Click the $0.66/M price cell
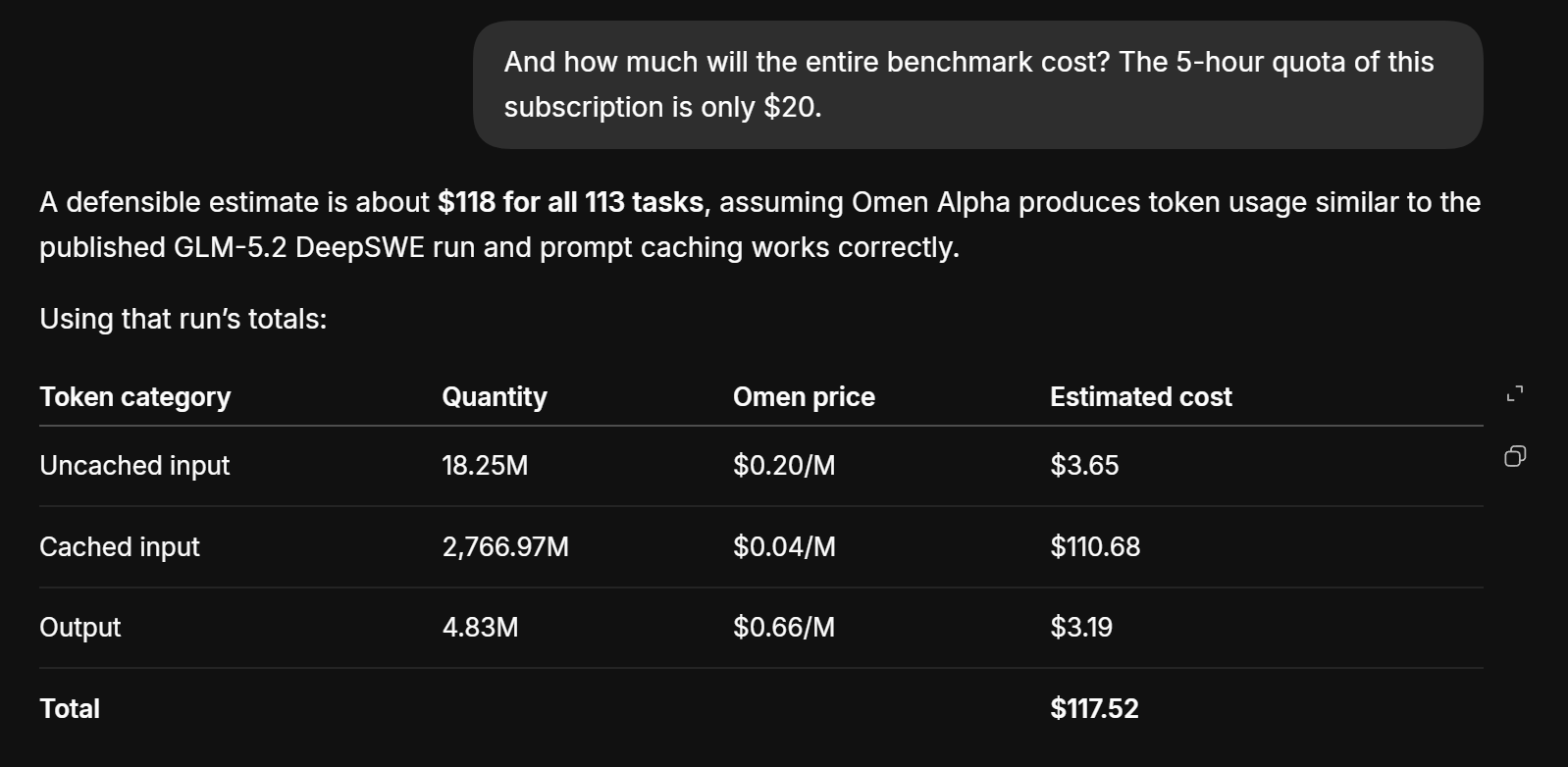The image size is (1568, 767). pyautogui.click(x=784, y=627)
